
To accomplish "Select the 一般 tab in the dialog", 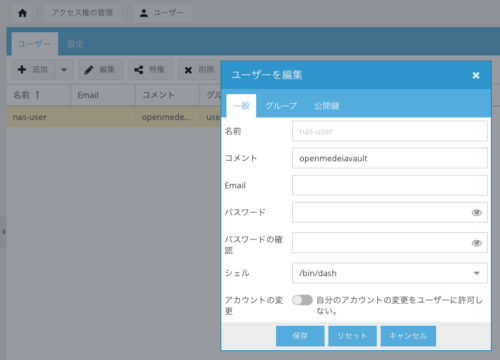I will coord(241,106).
